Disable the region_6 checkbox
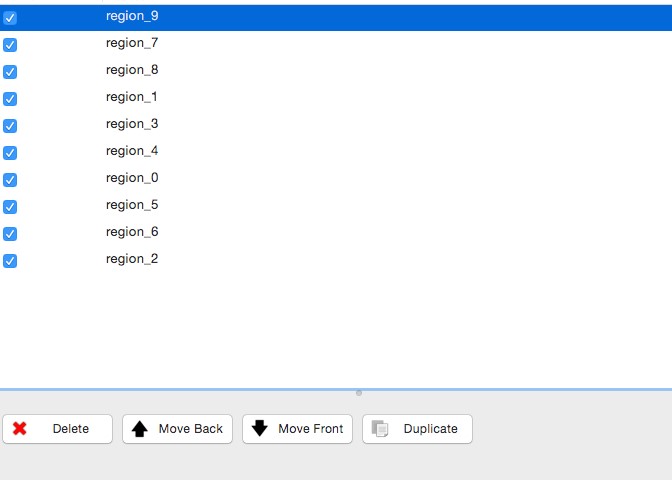Screen dimensions: 672x480 [x=10, y=234]
